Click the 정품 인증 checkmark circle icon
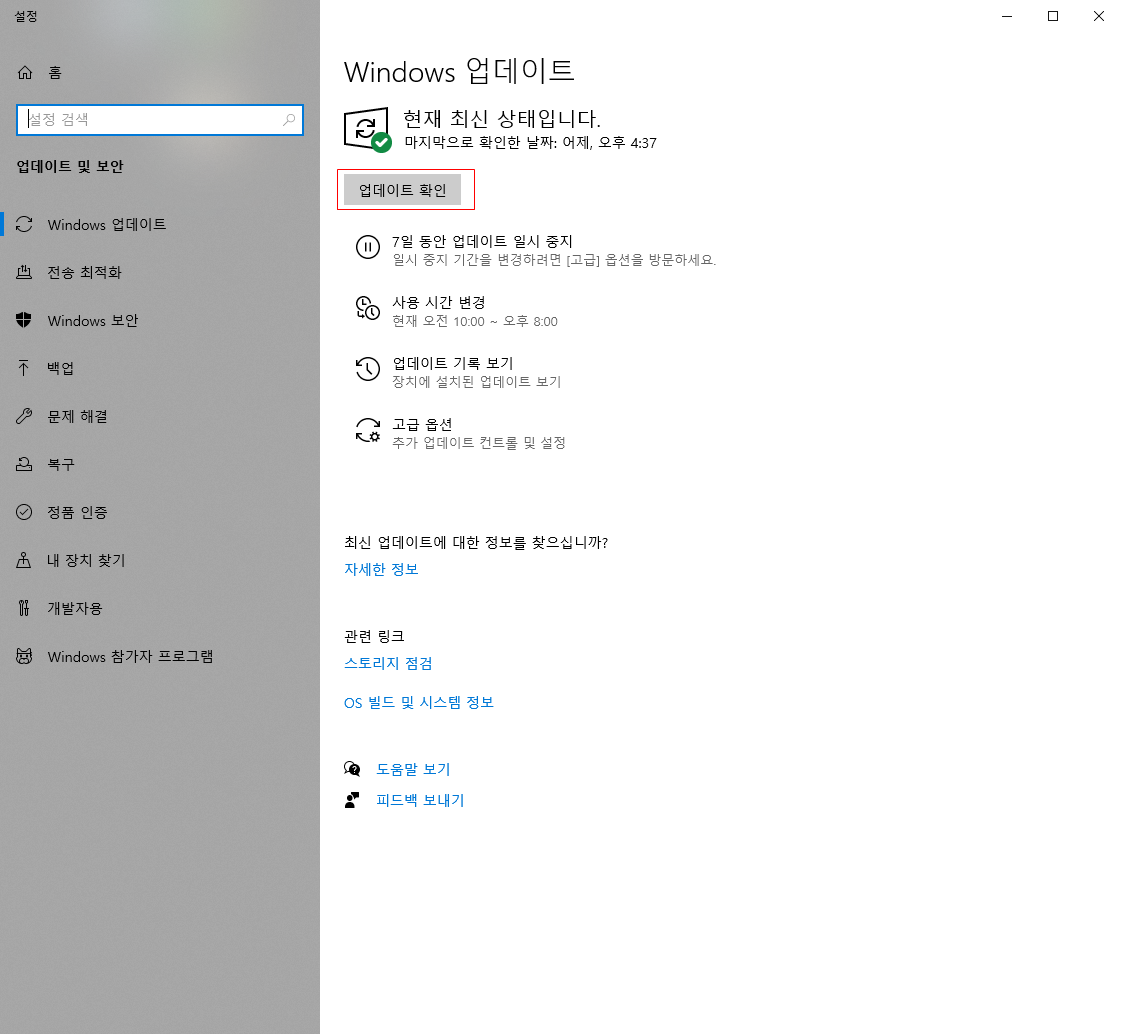Screen dimensions: 1122x1034 click(x=24, y=512)
